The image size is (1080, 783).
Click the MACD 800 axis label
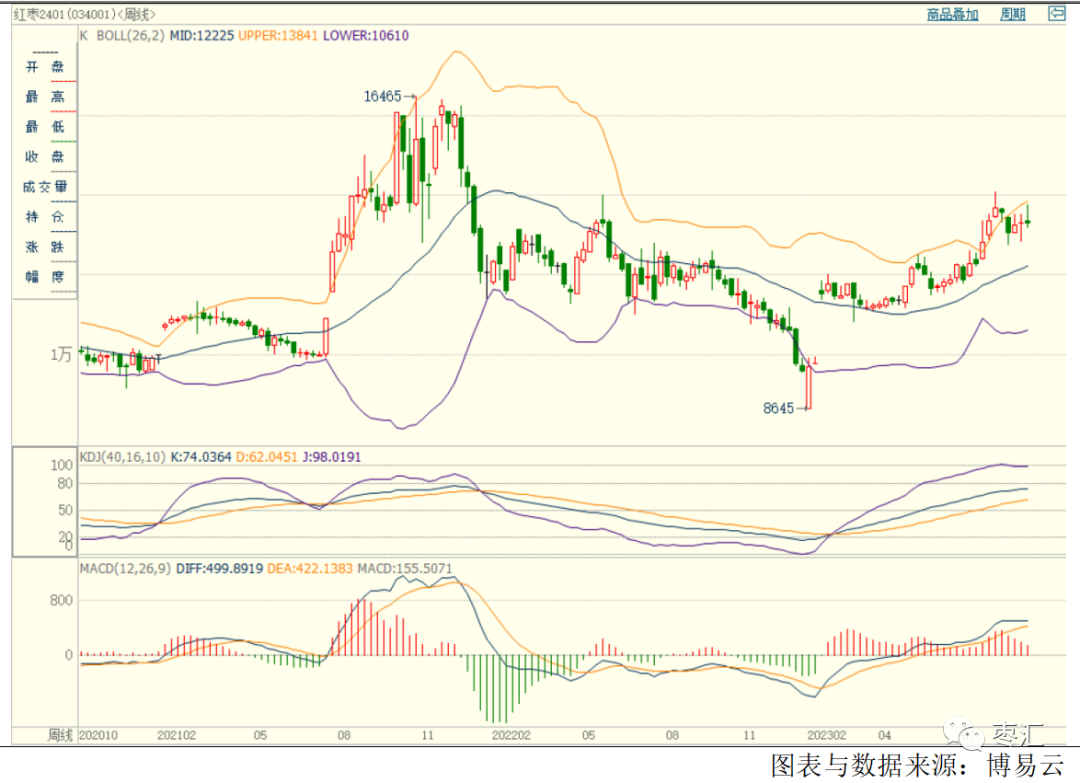61,601
